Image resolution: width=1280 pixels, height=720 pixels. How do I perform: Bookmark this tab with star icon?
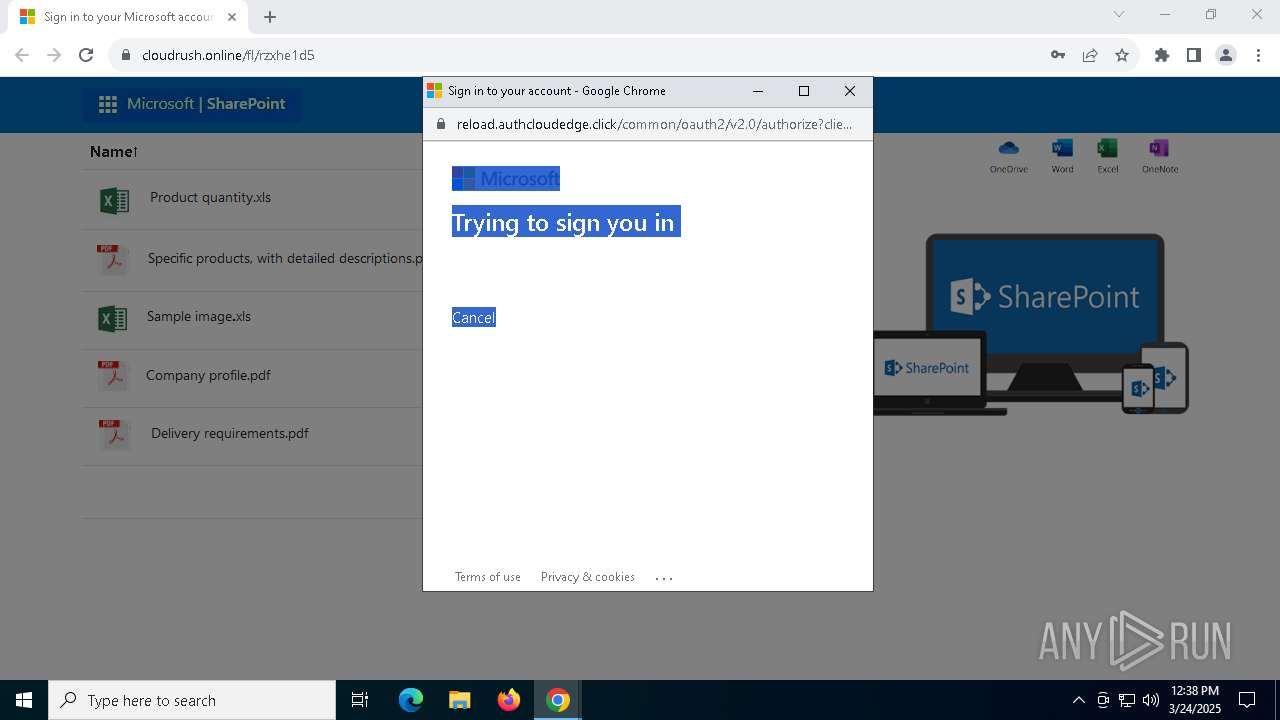click(1122, 55)
